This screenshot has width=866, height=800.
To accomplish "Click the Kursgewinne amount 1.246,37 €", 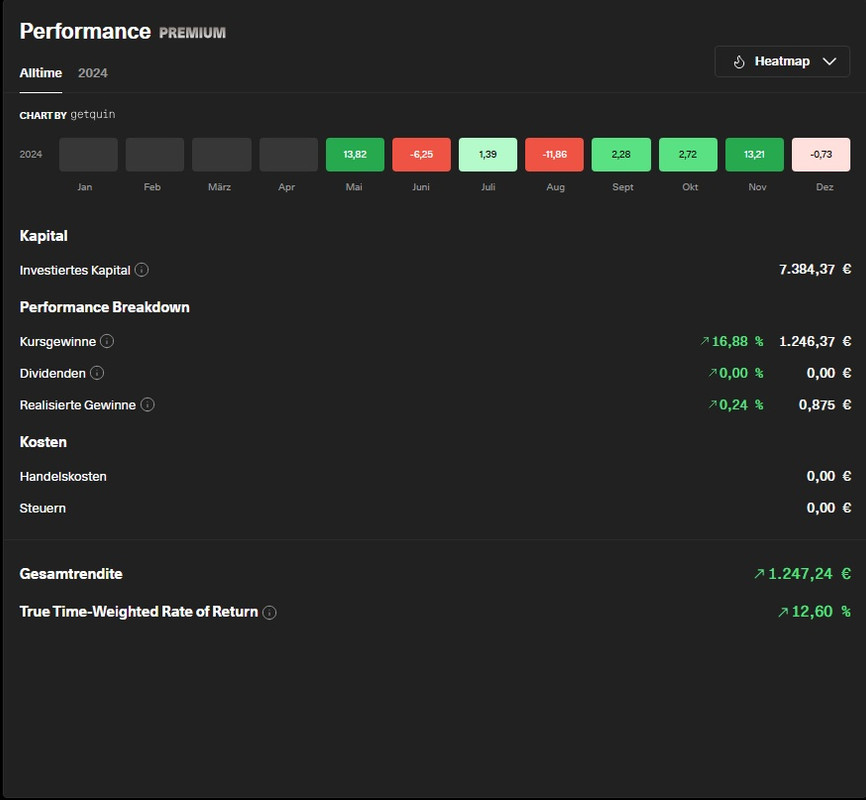I will pyautogui.click(x=815, y=341).
